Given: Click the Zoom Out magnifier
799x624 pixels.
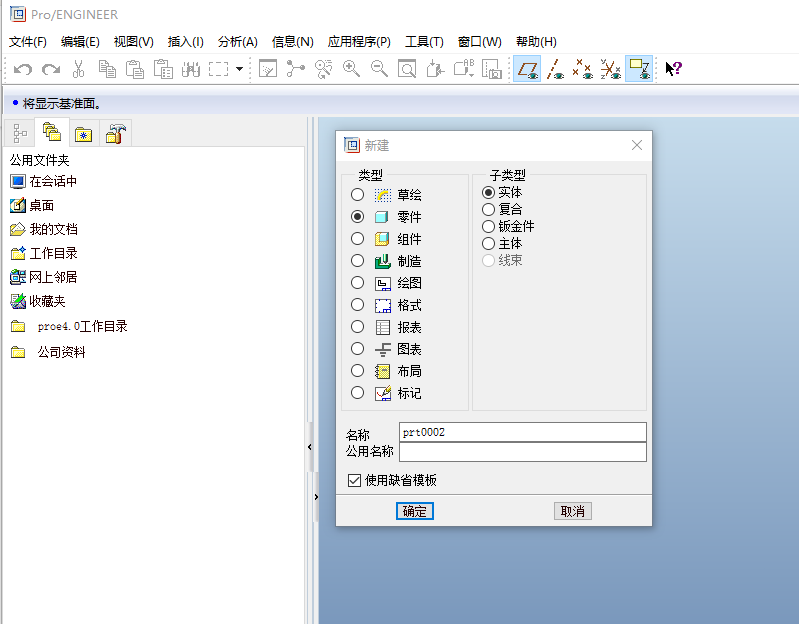Looking at the screenshot, I should click(379, 69).
